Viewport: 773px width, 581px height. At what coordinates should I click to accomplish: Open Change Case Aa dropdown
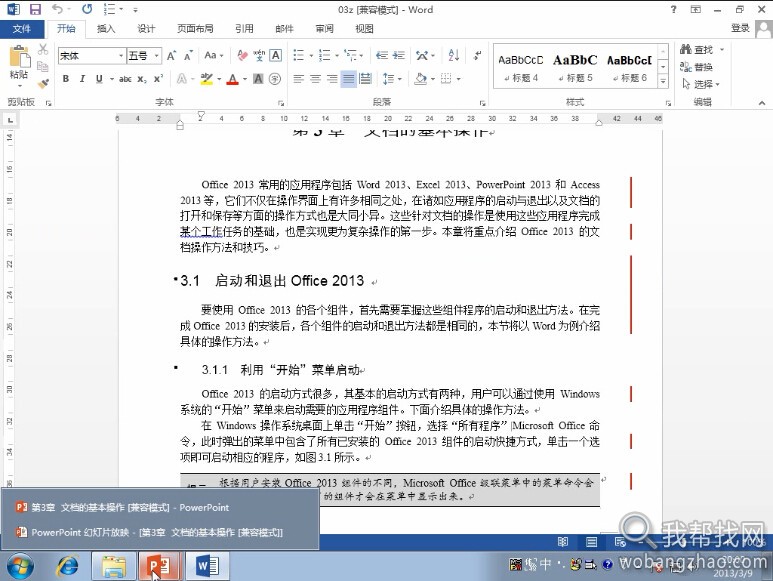tap(214, 56)
